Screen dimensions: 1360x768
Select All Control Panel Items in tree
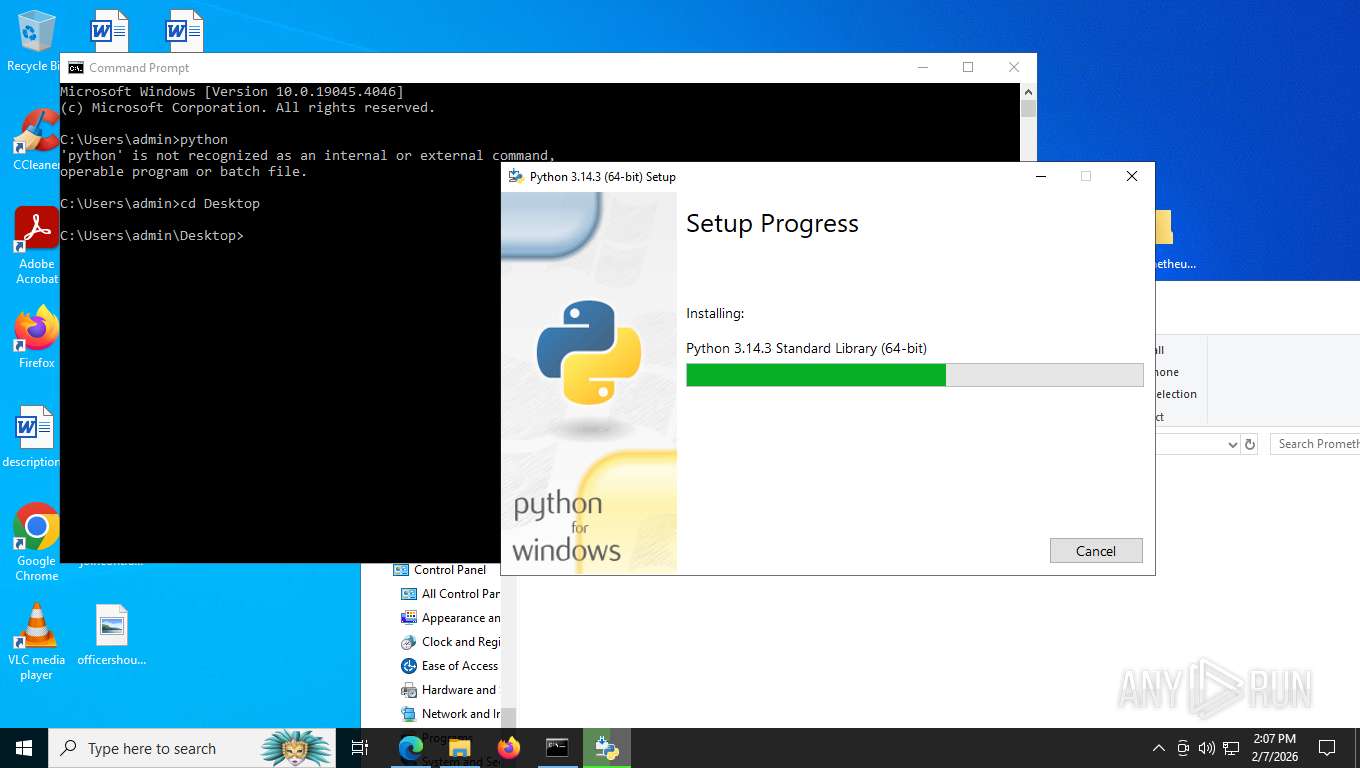coord(451,593)
